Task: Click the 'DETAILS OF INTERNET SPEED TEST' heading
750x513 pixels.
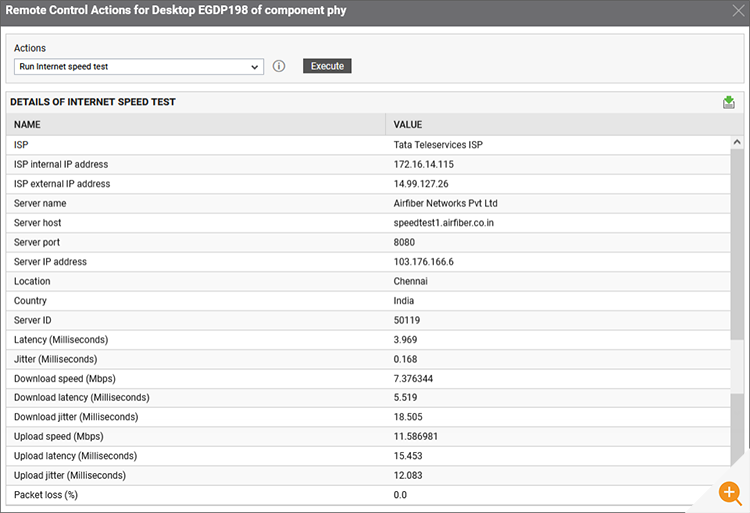Action: (93, 102)
